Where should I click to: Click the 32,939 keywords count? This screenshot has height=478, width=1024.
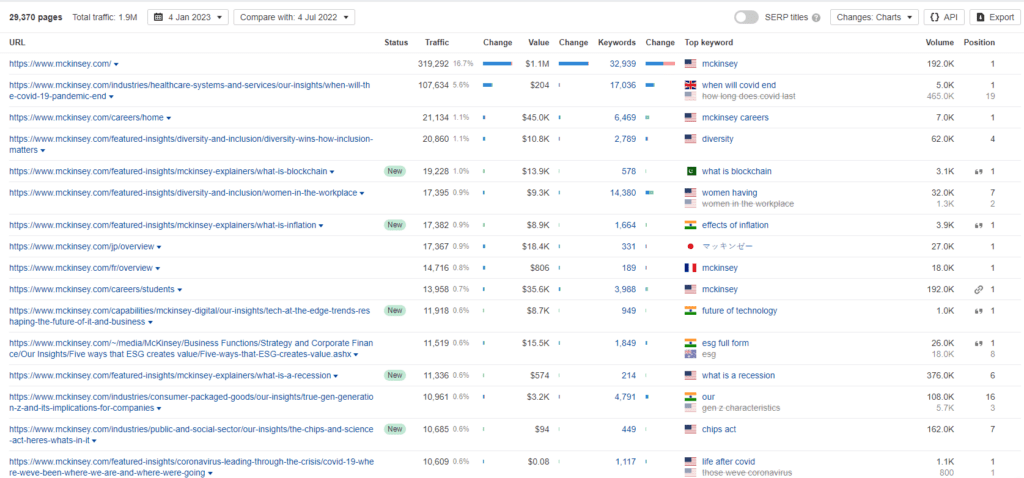(x=622, y=64)
